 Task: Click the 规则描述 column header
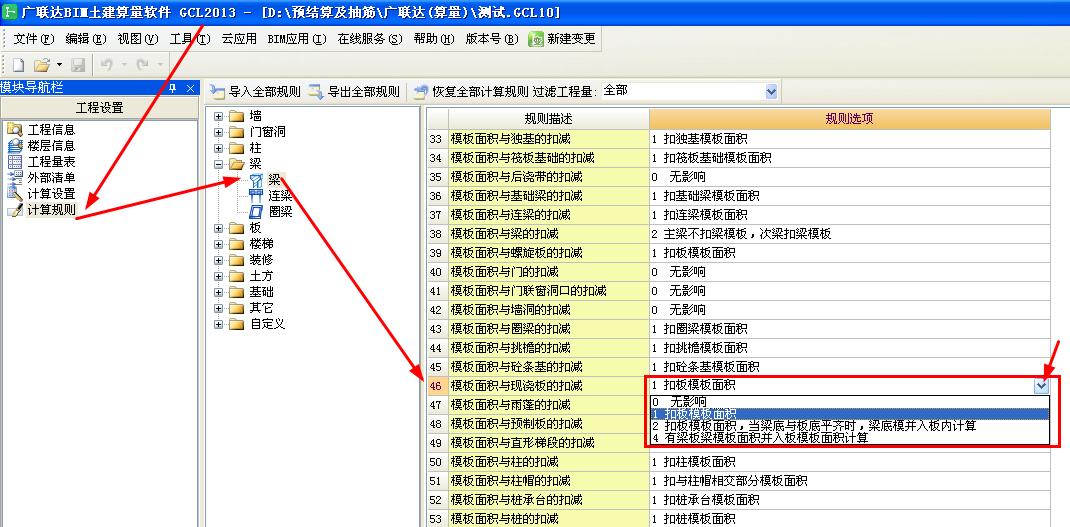tap(549, 119)
